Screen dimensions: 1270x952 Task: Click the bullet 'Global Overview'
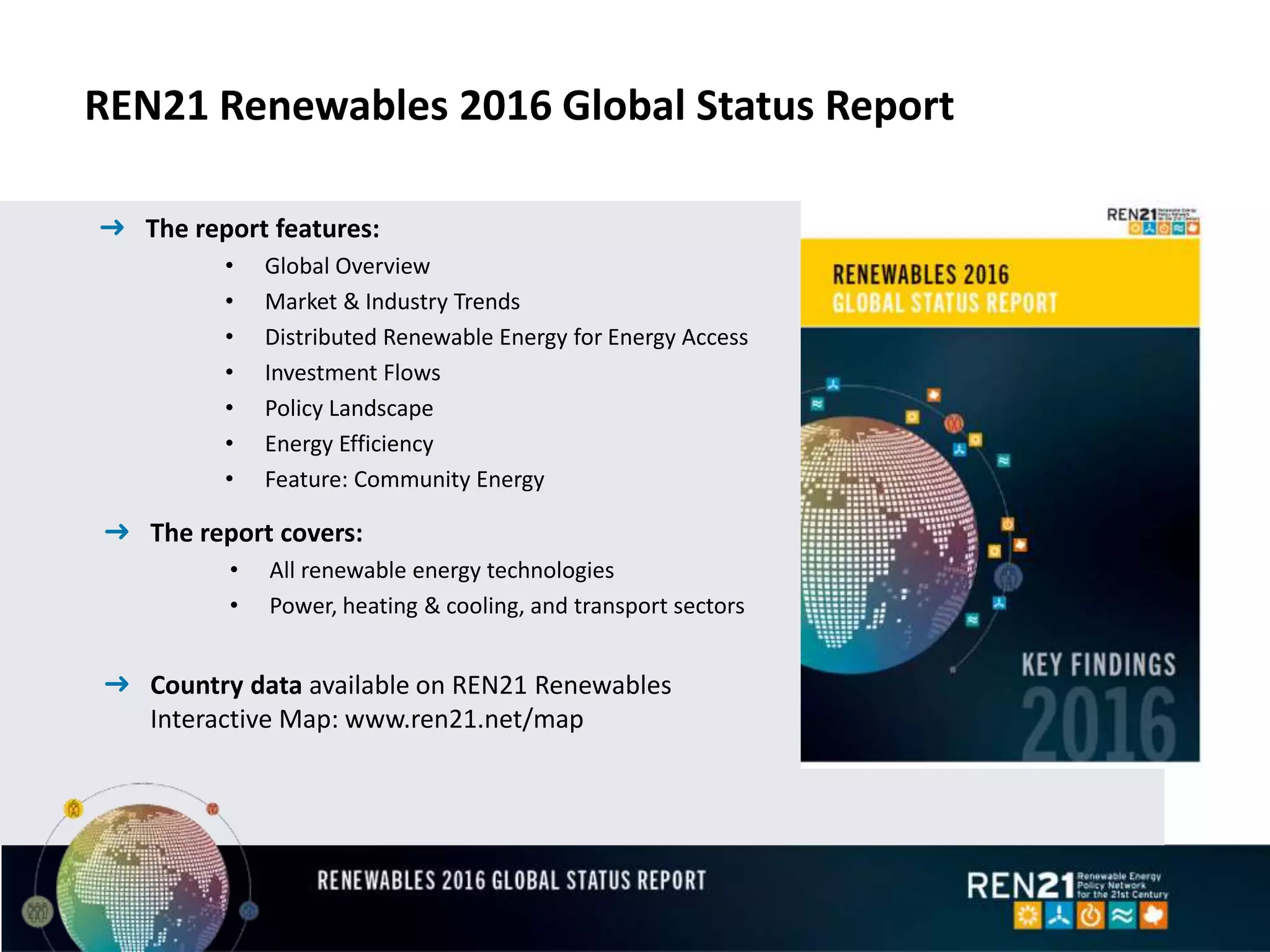point(347,267)
